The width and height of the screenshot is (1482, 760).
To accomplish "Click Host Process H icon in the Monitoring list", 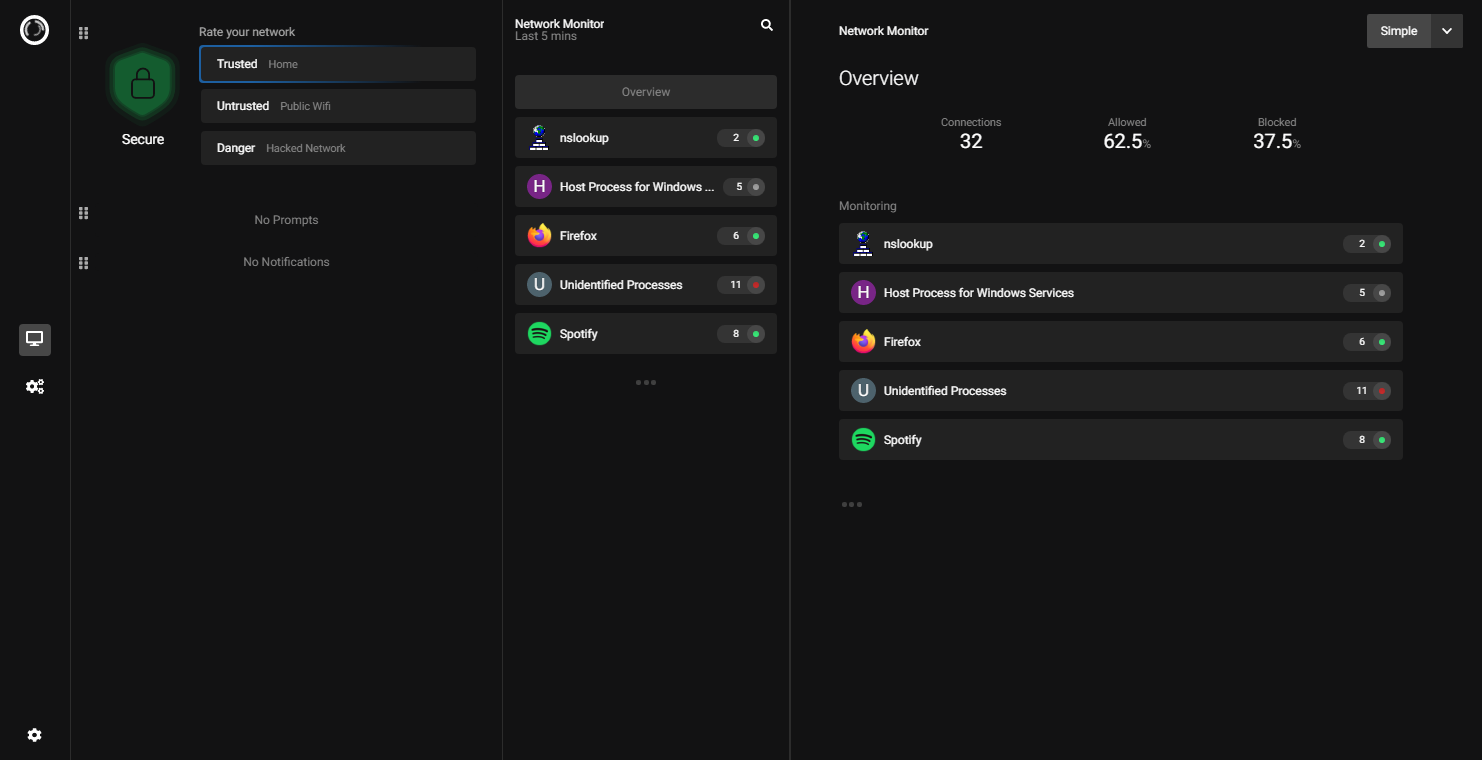I will coord(863,293).
